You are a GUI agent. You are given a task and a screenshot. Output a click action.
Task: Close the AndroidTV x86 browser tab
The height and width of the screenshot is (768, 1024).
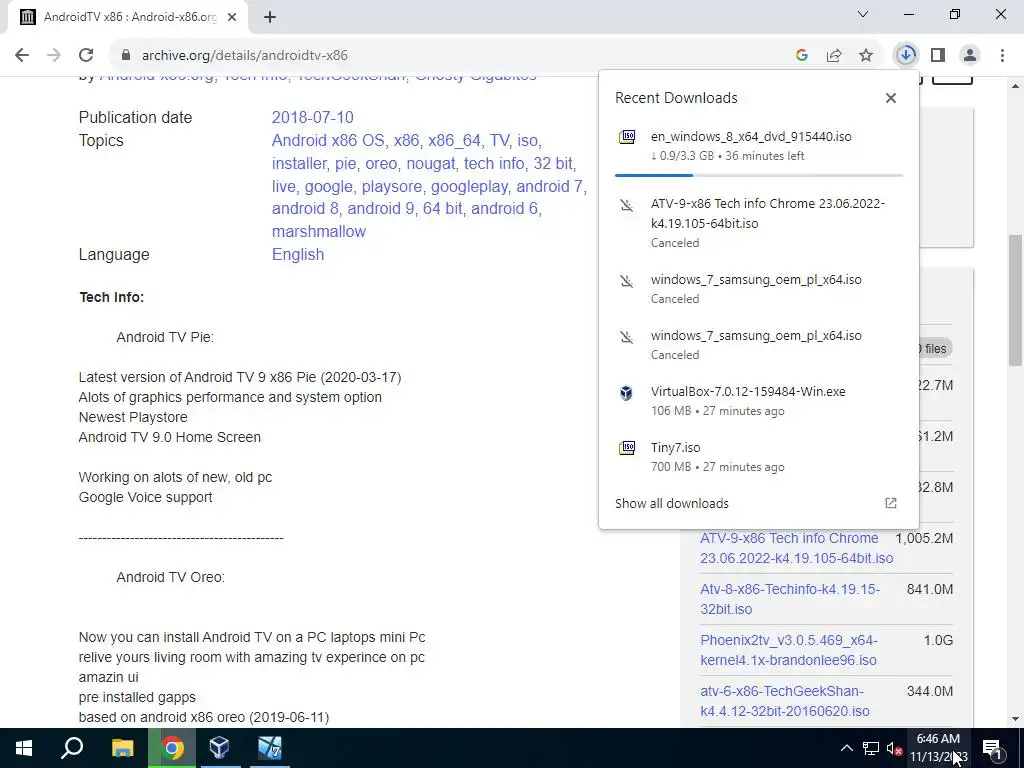pyautogui.click(x=232, y=17)
